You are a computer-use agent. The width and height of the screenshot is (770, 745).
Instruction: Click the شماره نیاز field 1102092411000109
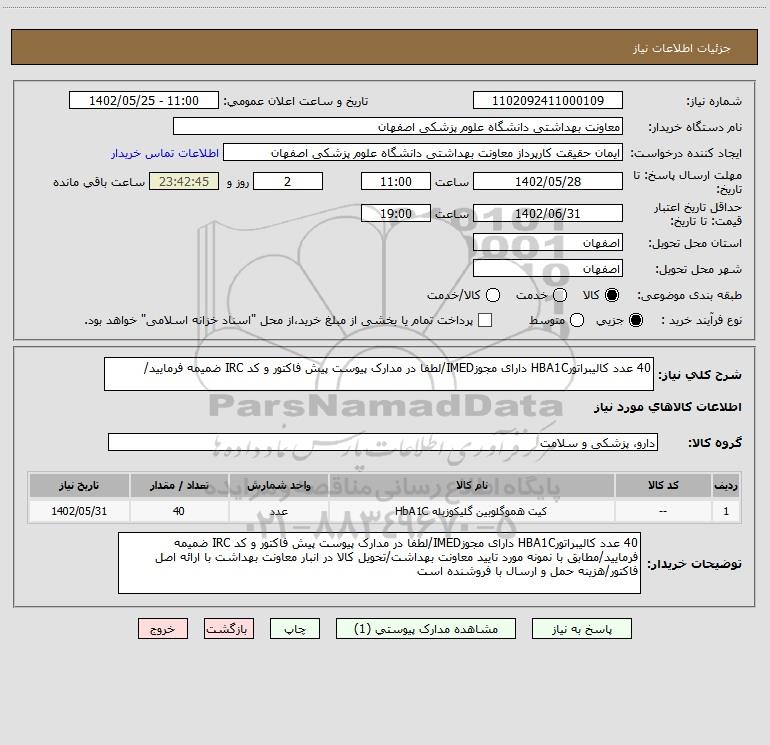coord(548,100)
